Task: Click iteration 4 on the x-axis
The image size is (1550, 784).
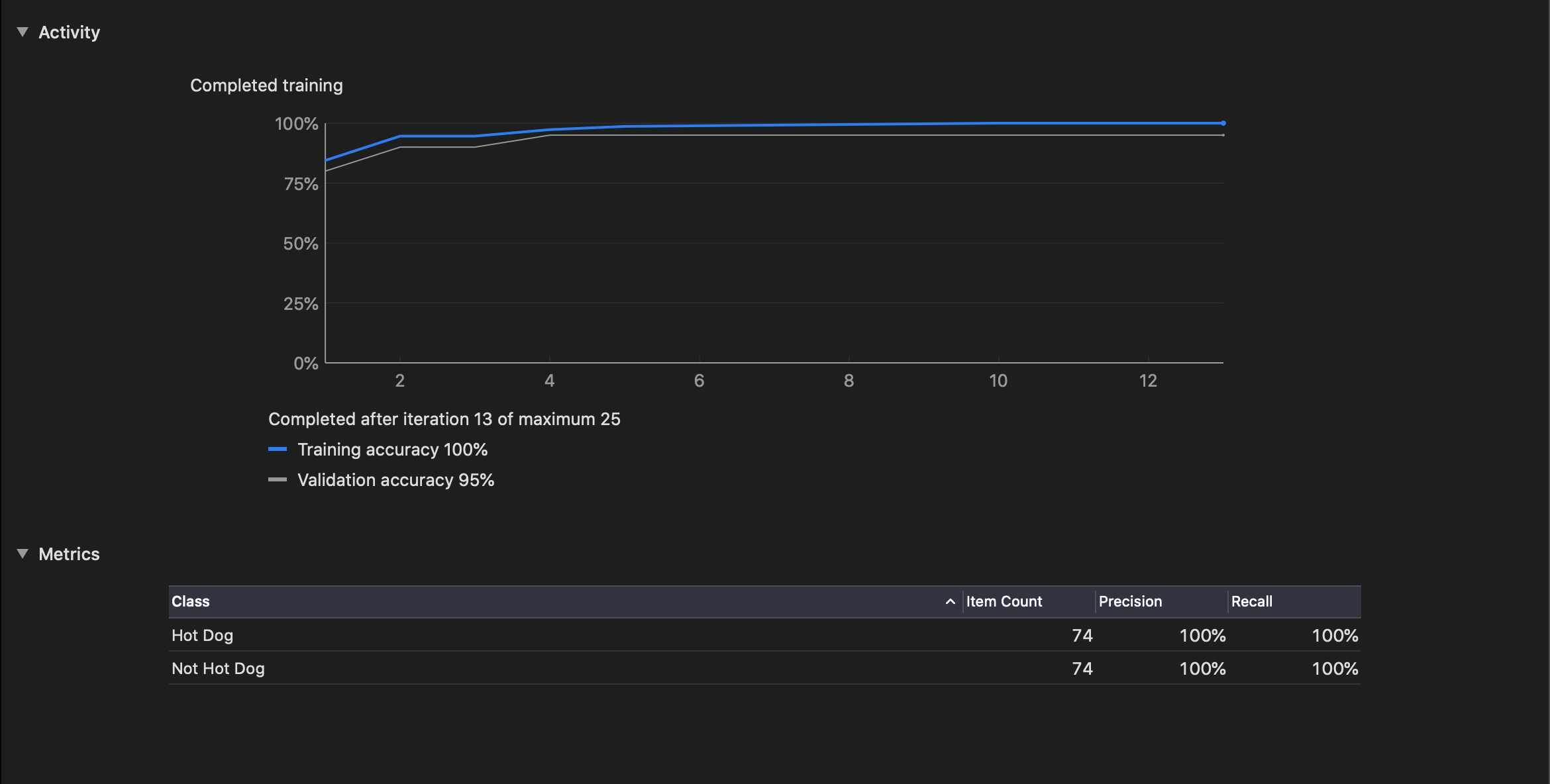Action: click(x=549, y=381)
